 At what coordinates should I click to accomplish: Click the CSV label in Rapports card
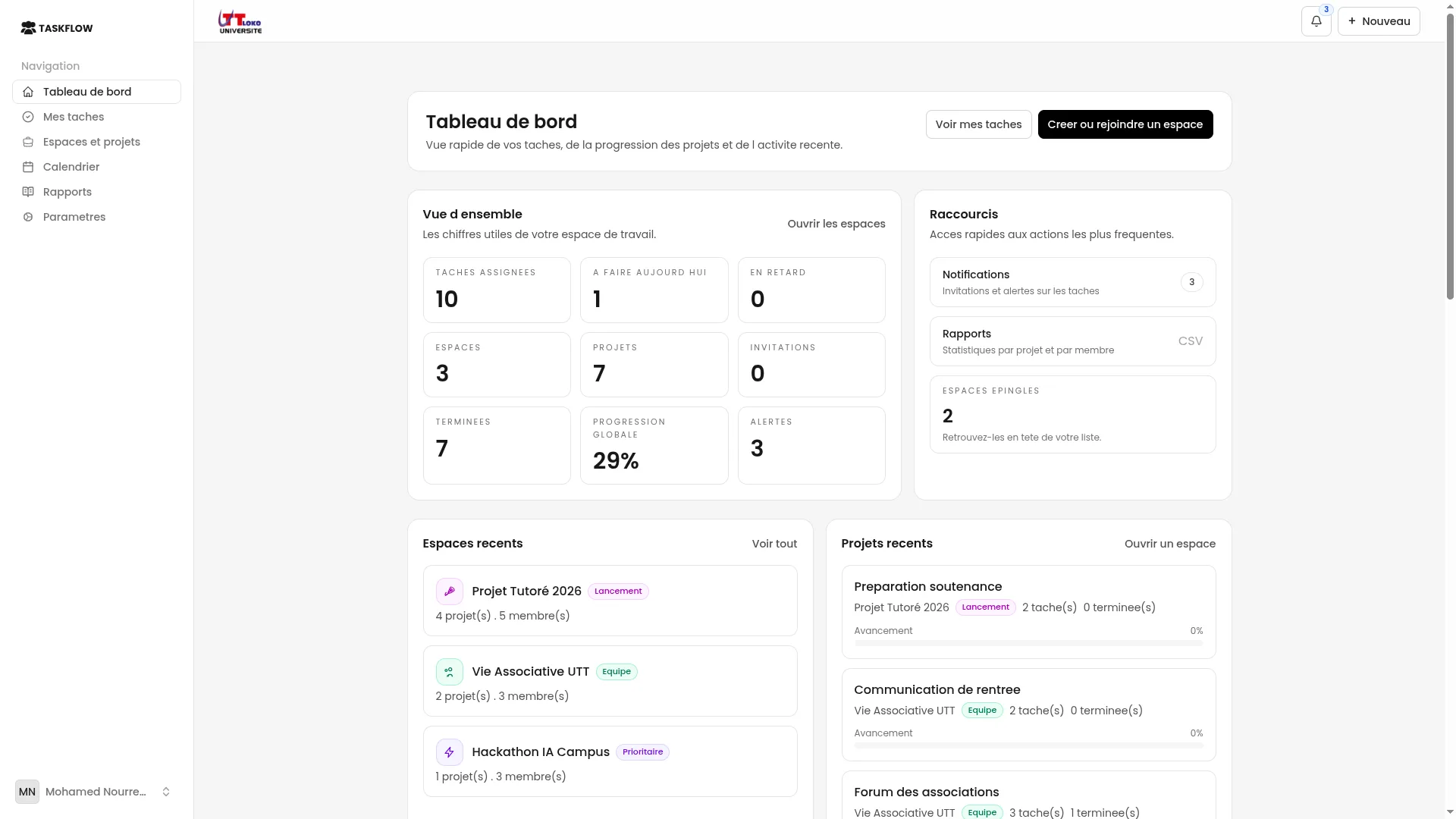[x=1191, y=341]
